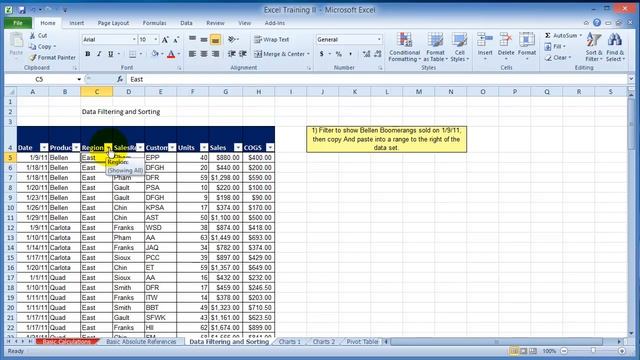
Task: Click the Wrap Text button
Action: pyautogui.click(x=271, y=40)
